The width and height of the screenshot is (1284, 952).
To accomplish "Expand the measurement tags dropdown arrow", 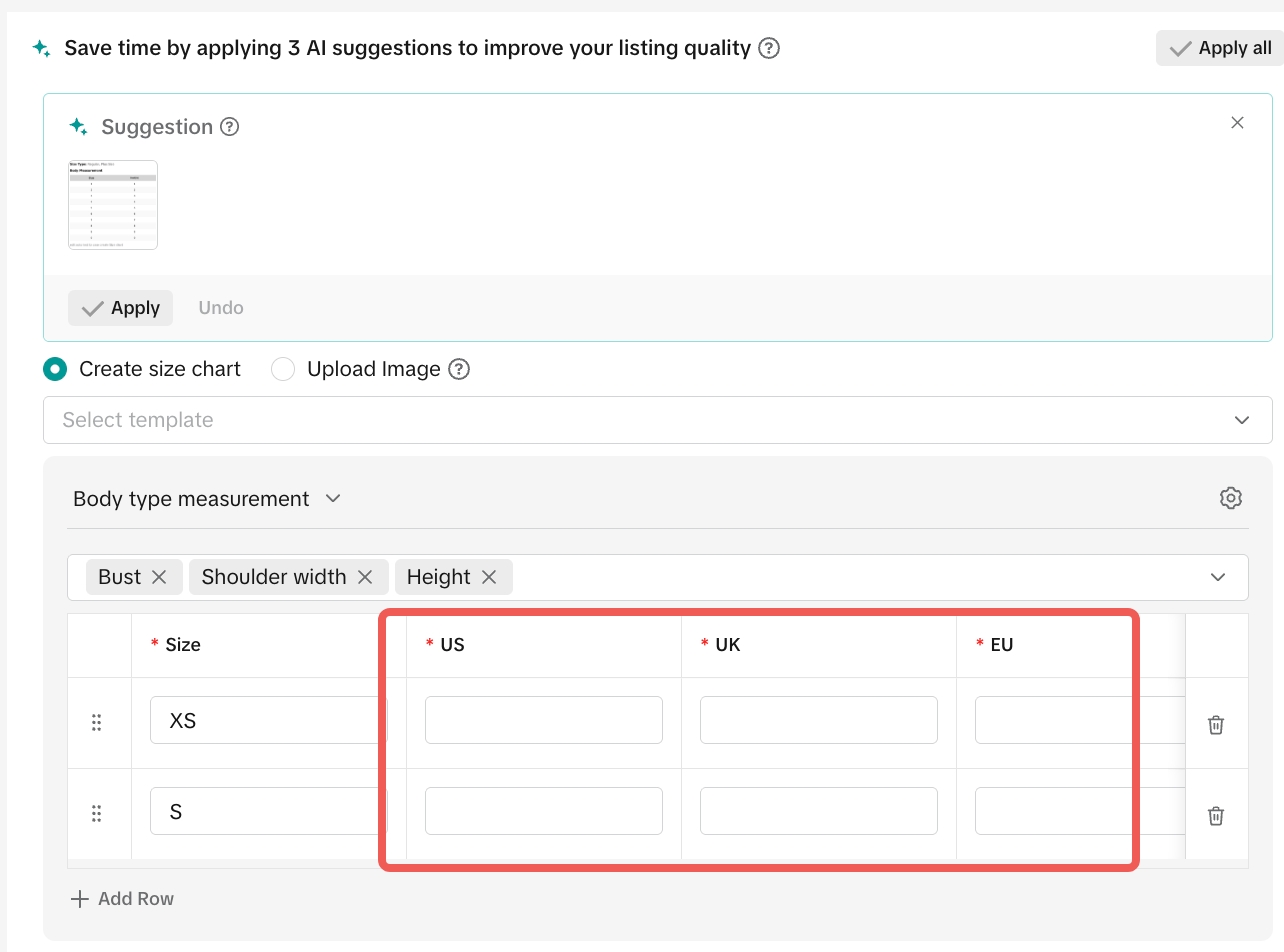I will pyautogui.click(x=1218, y=577).
